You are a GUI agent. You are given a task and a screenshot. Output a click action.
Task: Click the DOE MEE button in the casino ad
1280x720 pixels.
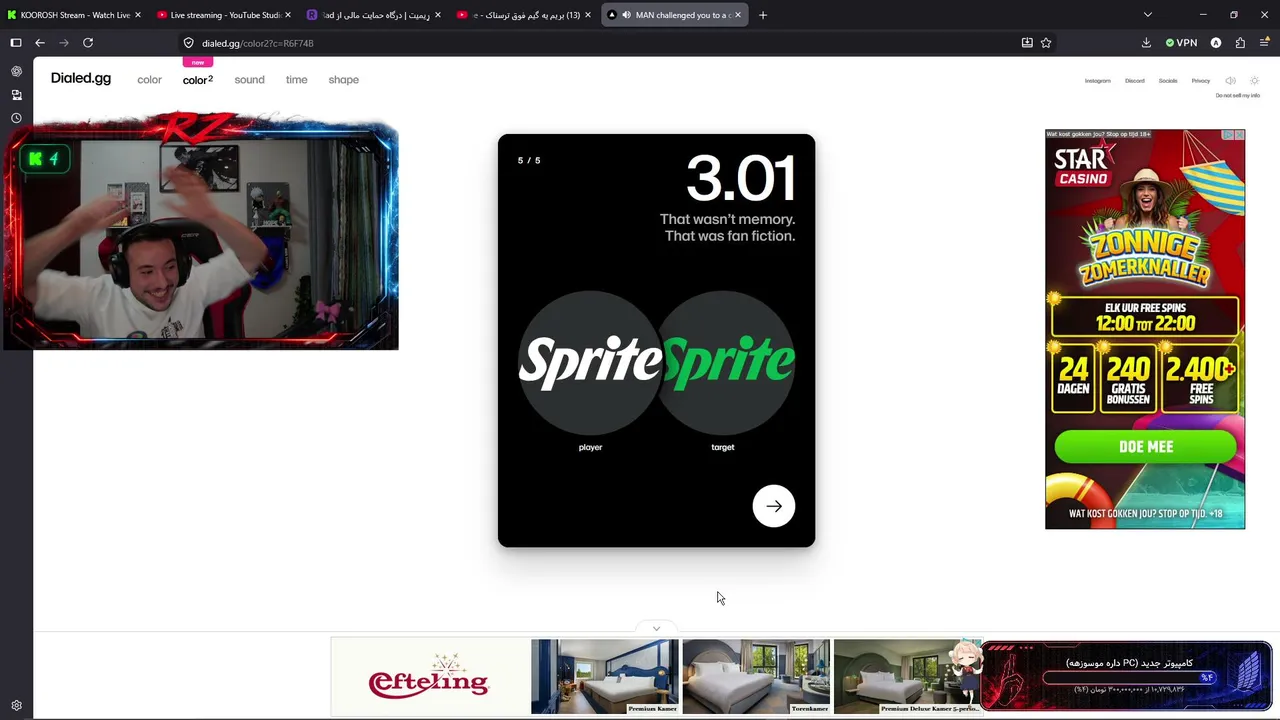pos(1146,447)
